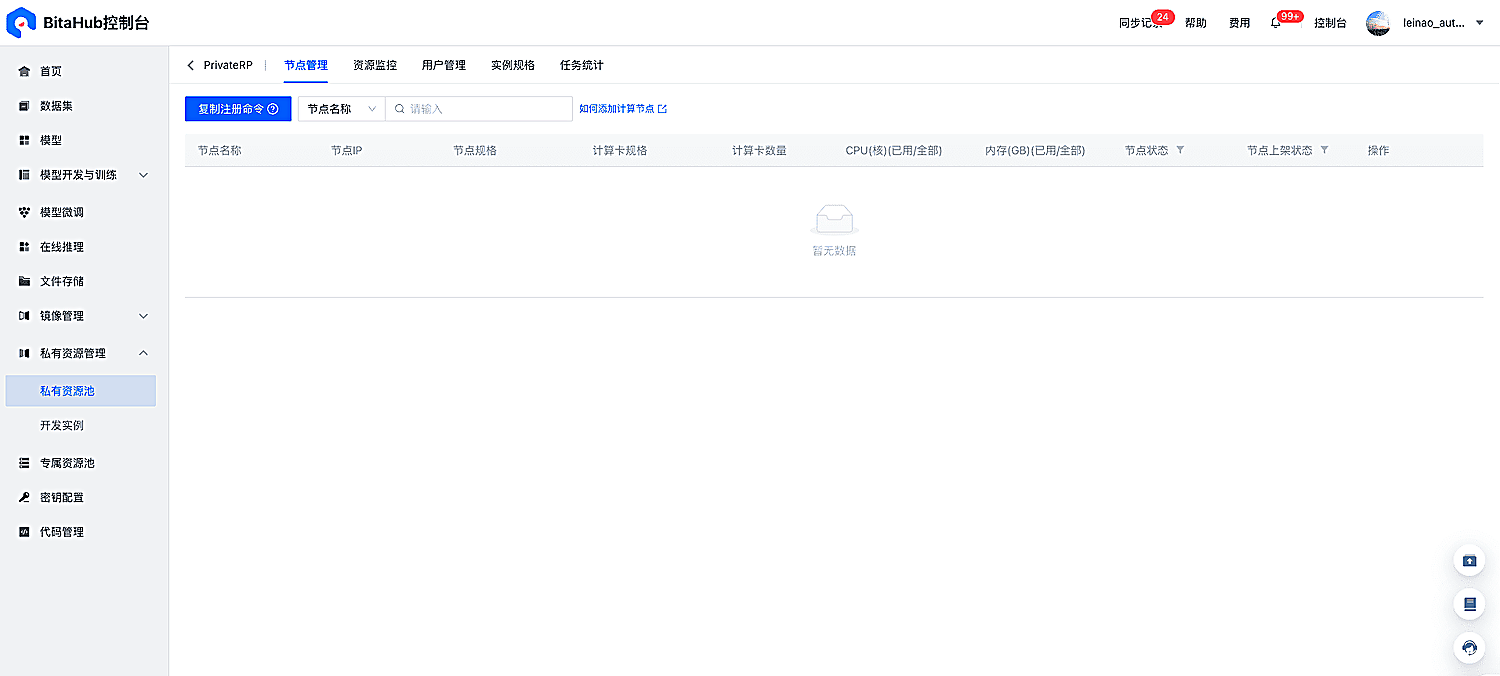The height and width of the screenshot is (676, 1500).
Task: Open 控制台 in the top bar
Action: tap(1330, 23)
